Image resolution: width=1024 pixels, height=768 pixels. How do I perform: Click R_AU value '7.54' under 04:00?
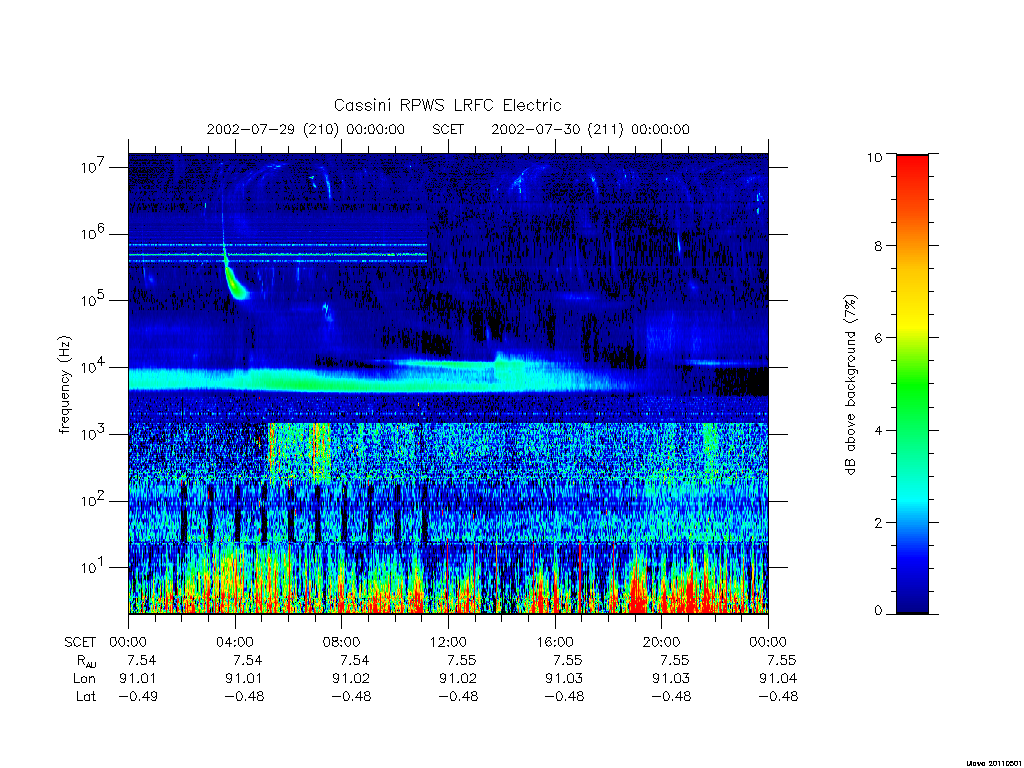(248, 660)
